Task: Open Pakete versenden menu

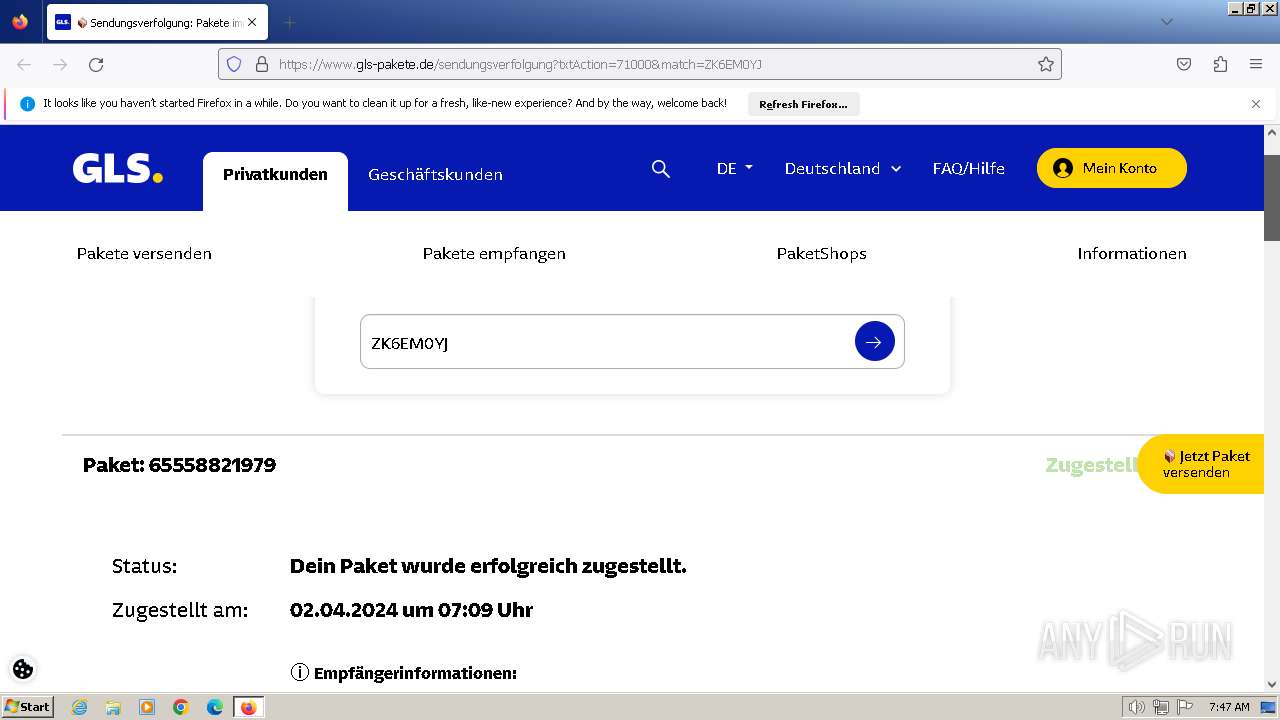Action: tap(144, 254)
